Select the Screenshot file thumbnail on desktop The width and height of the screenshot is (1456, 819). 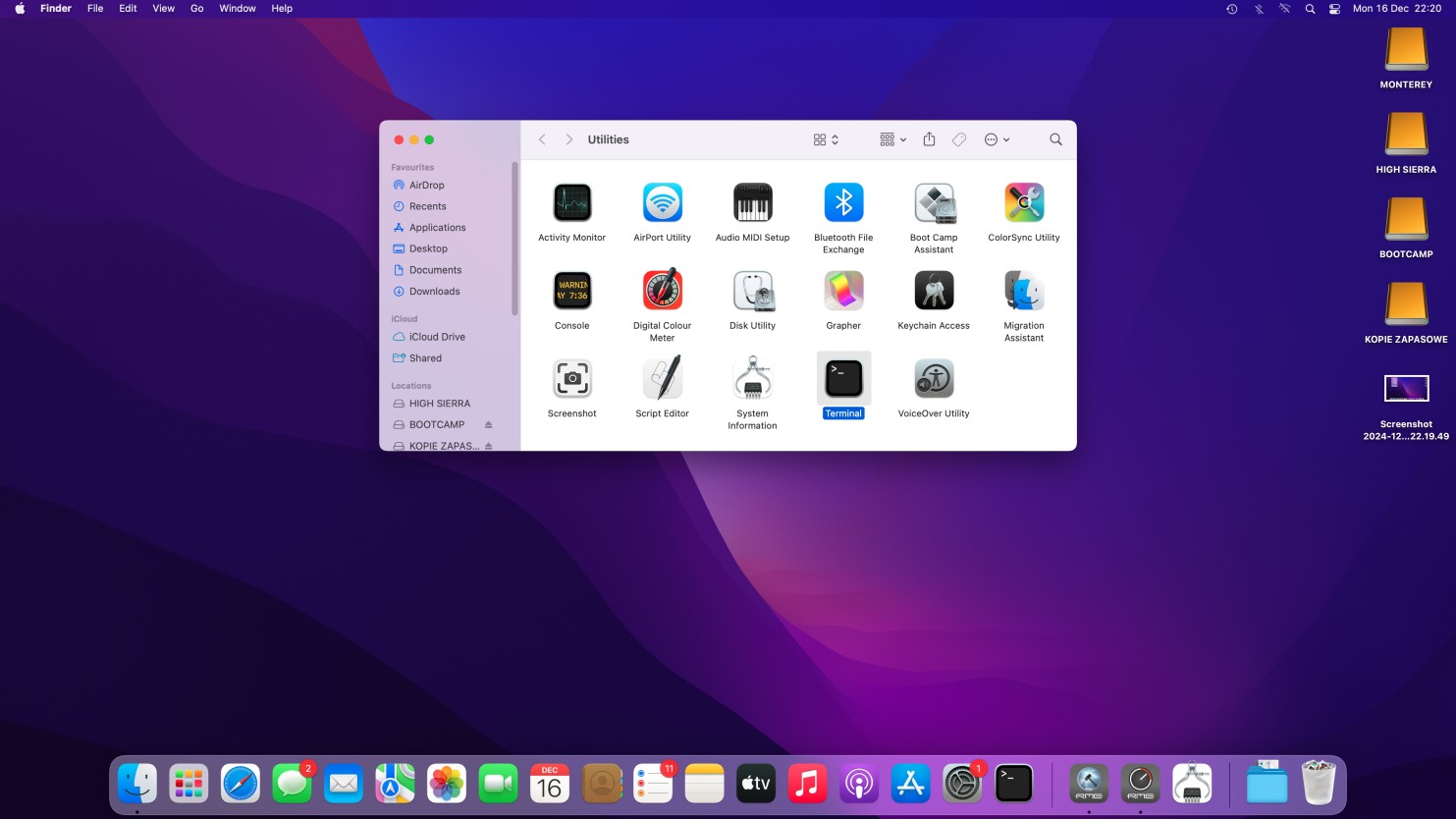click(1406, 388)
